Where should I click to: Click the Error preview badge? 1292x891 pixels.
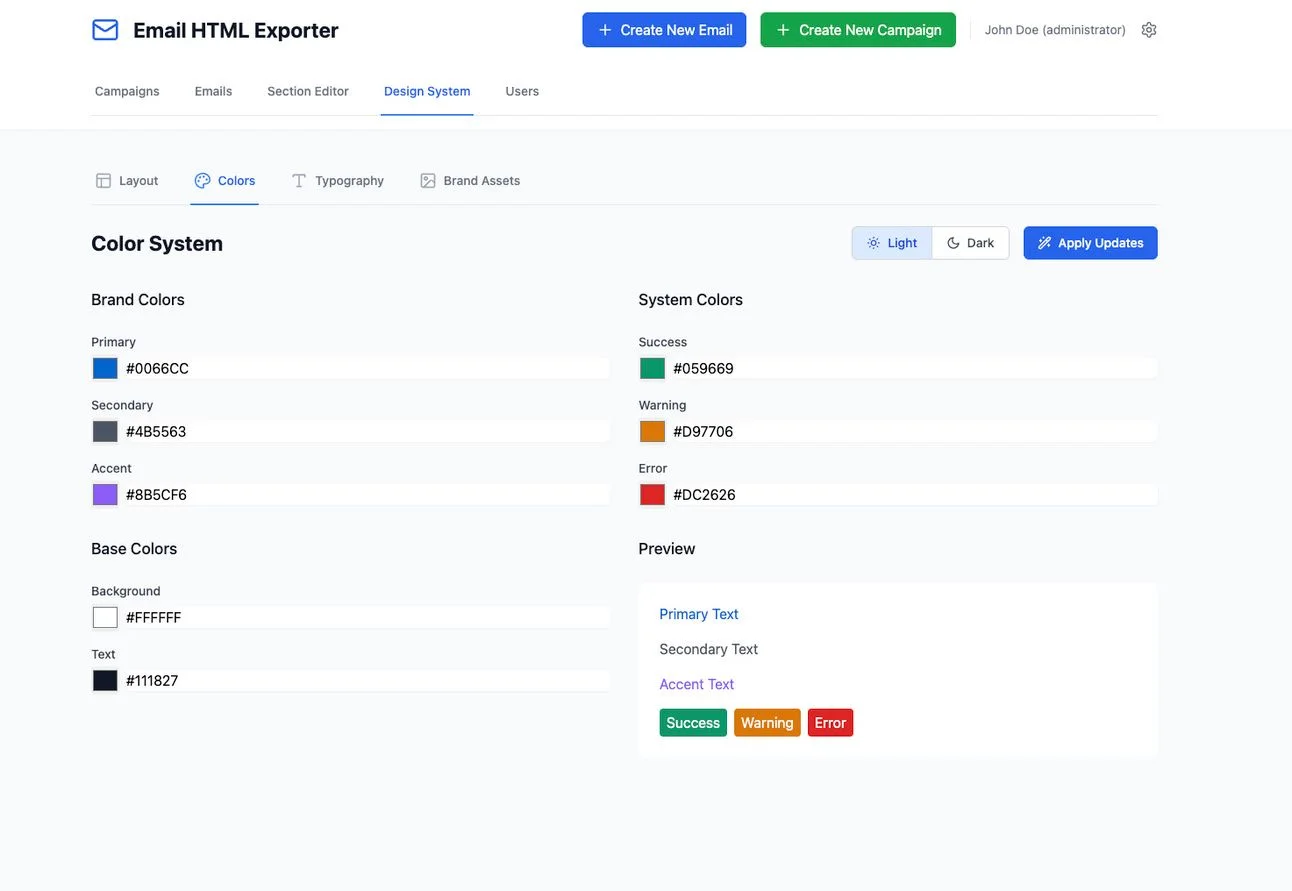click(830, 723)
